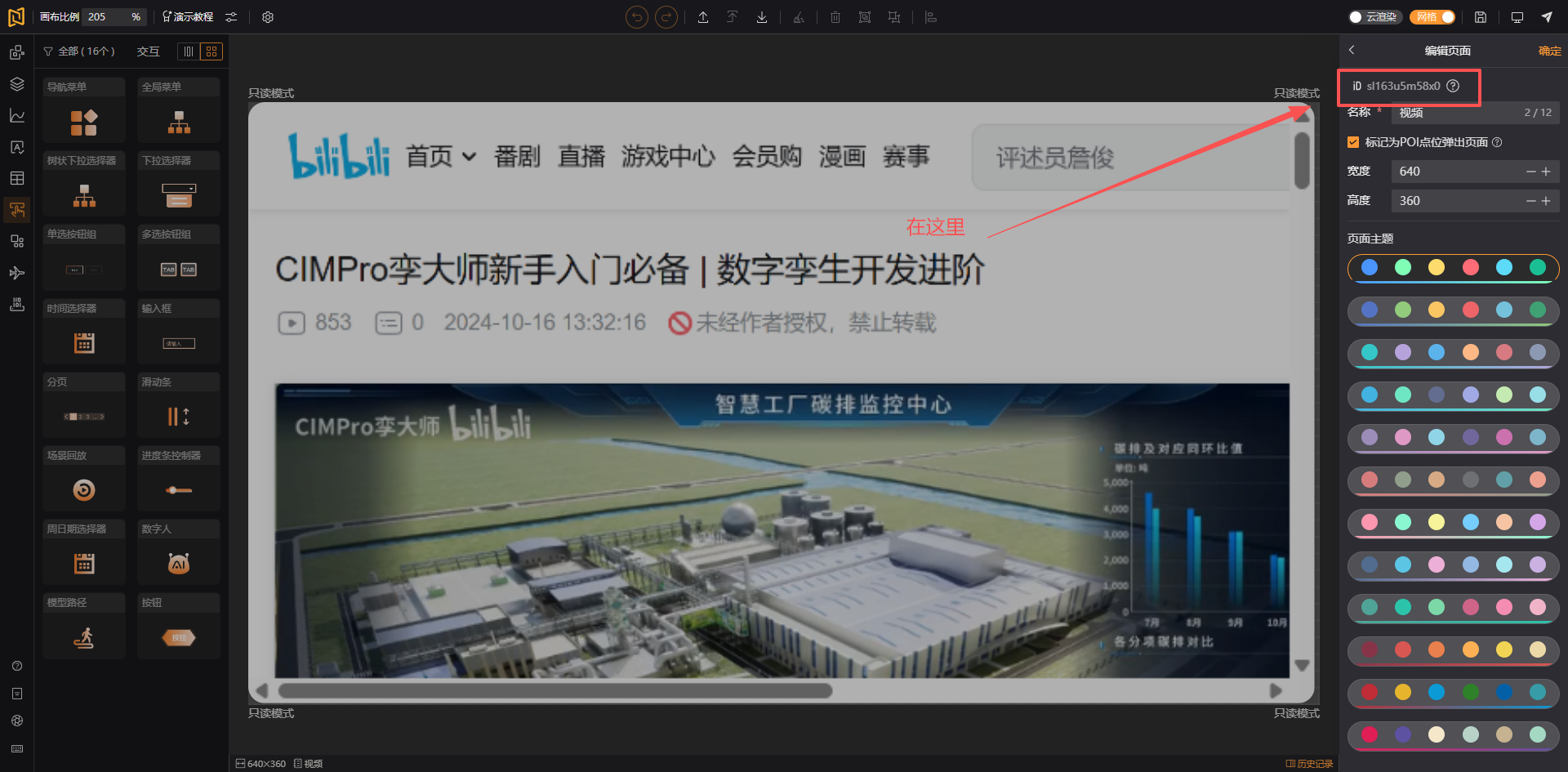
Task: Select the last page theme color palette
Action: tap(1454, 735)
